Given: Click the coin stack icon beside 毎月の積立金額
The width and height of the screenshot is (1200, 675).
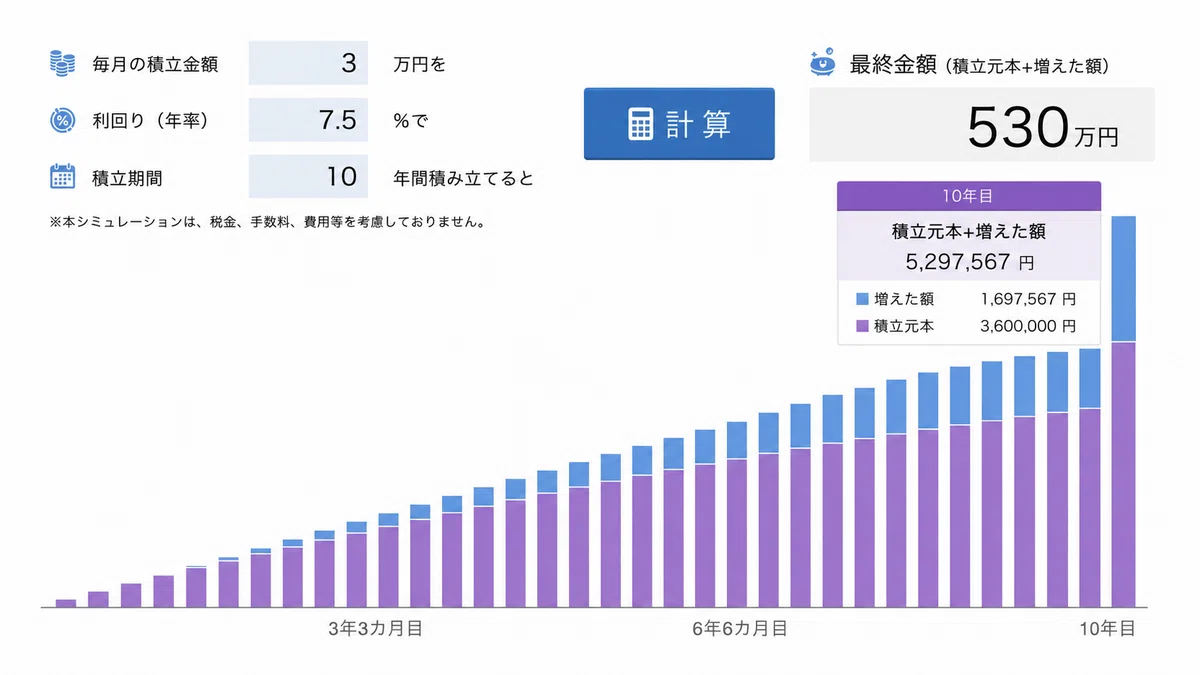Looking at the screenshot, I should pyautogui.click(x=62, y=64).
